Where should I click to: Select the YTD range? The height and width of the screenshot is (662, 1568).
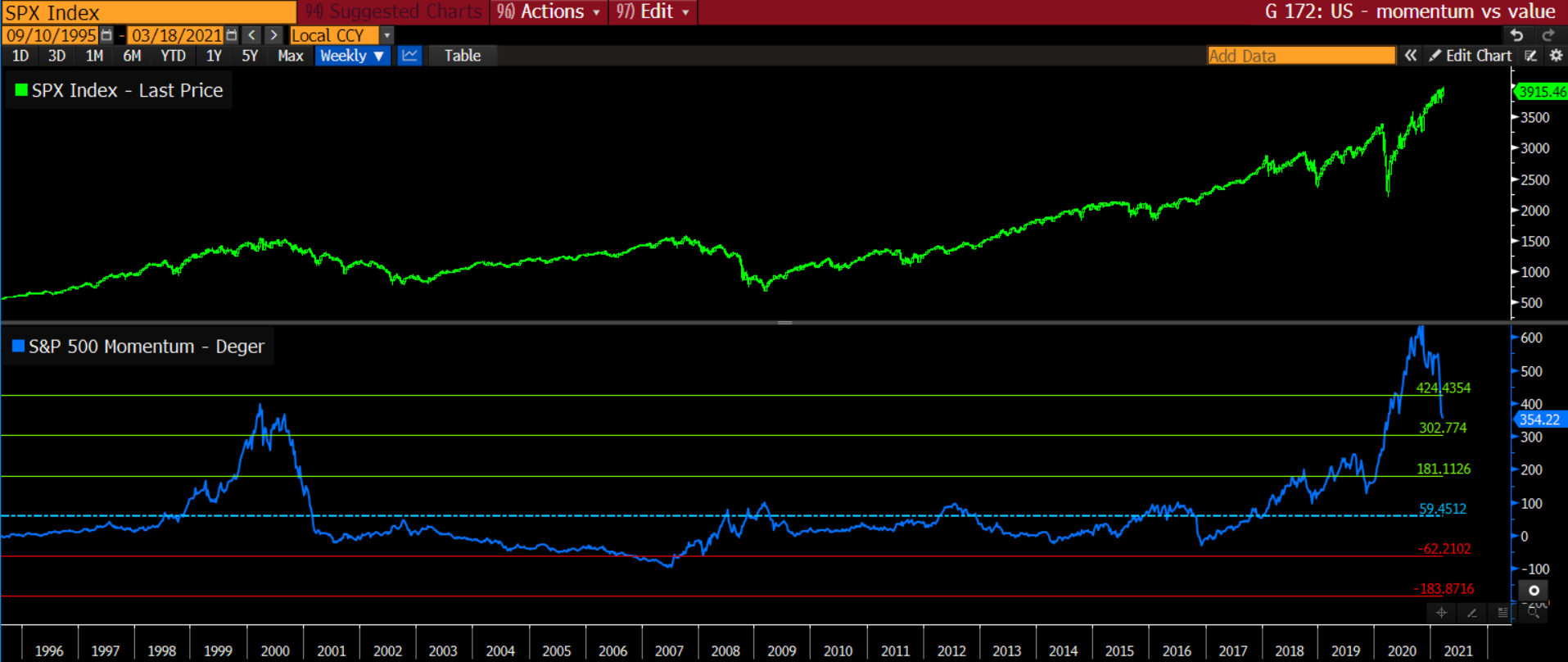point(173,56)
